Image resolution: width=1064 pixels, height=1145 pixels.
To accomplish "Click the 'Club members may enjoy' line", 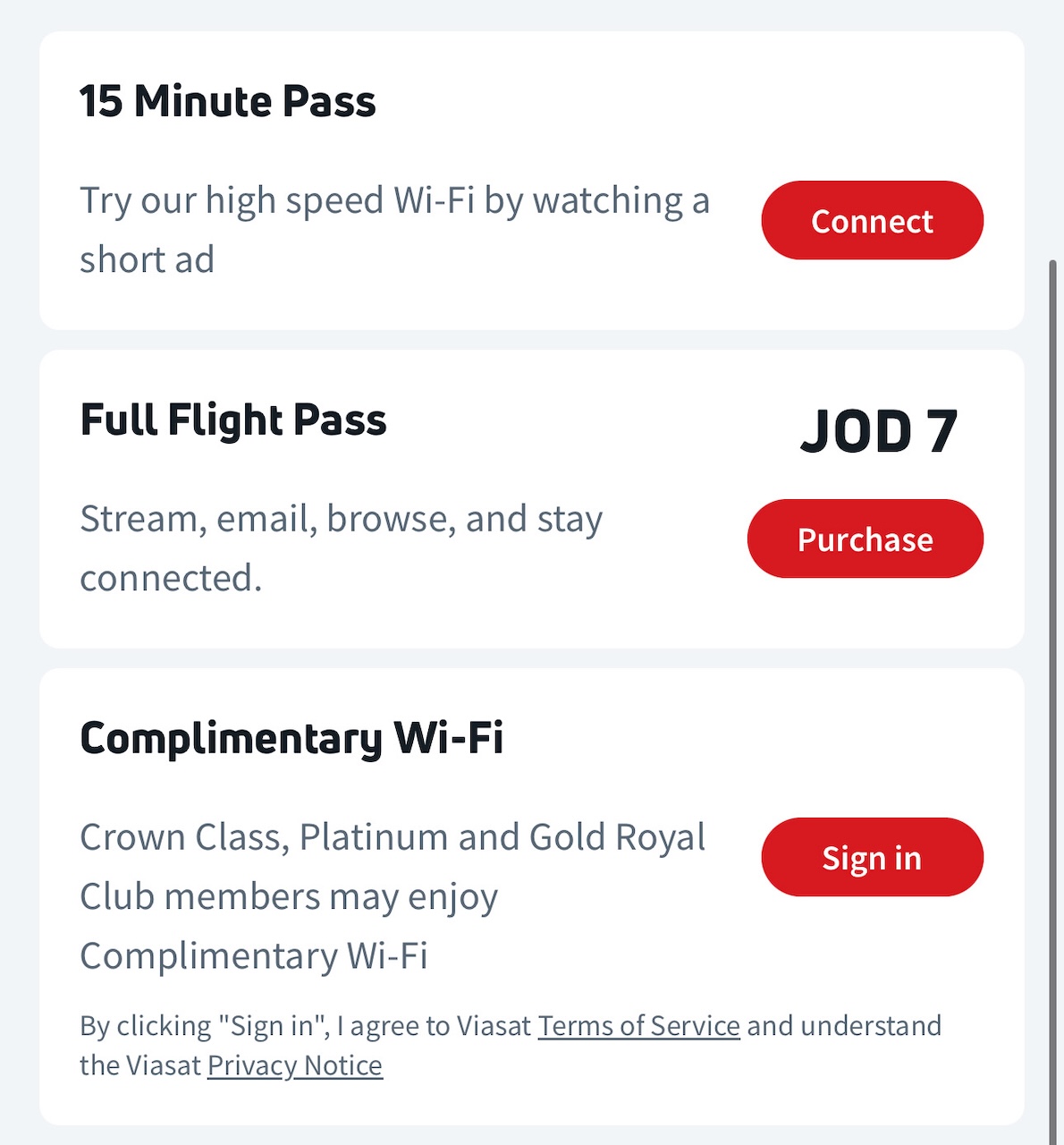I will pos(289,896).
